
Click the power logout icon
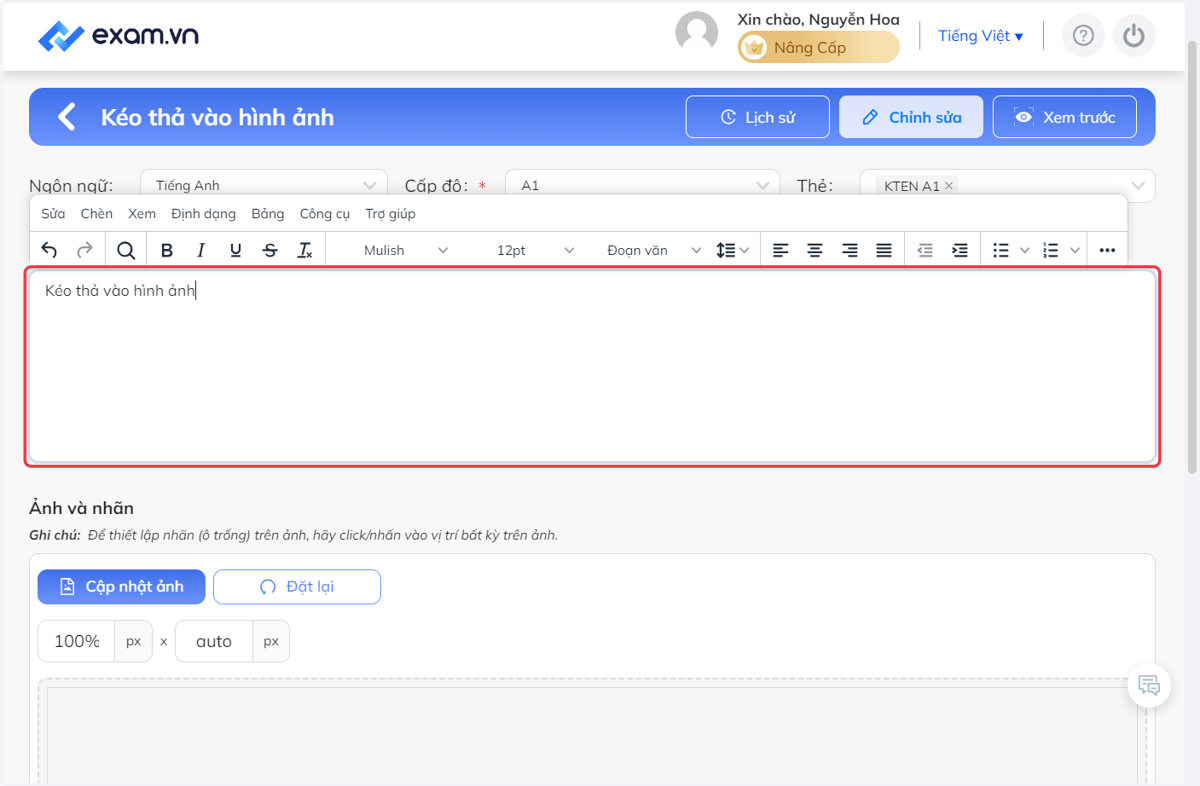click(x=1133, y=36)
